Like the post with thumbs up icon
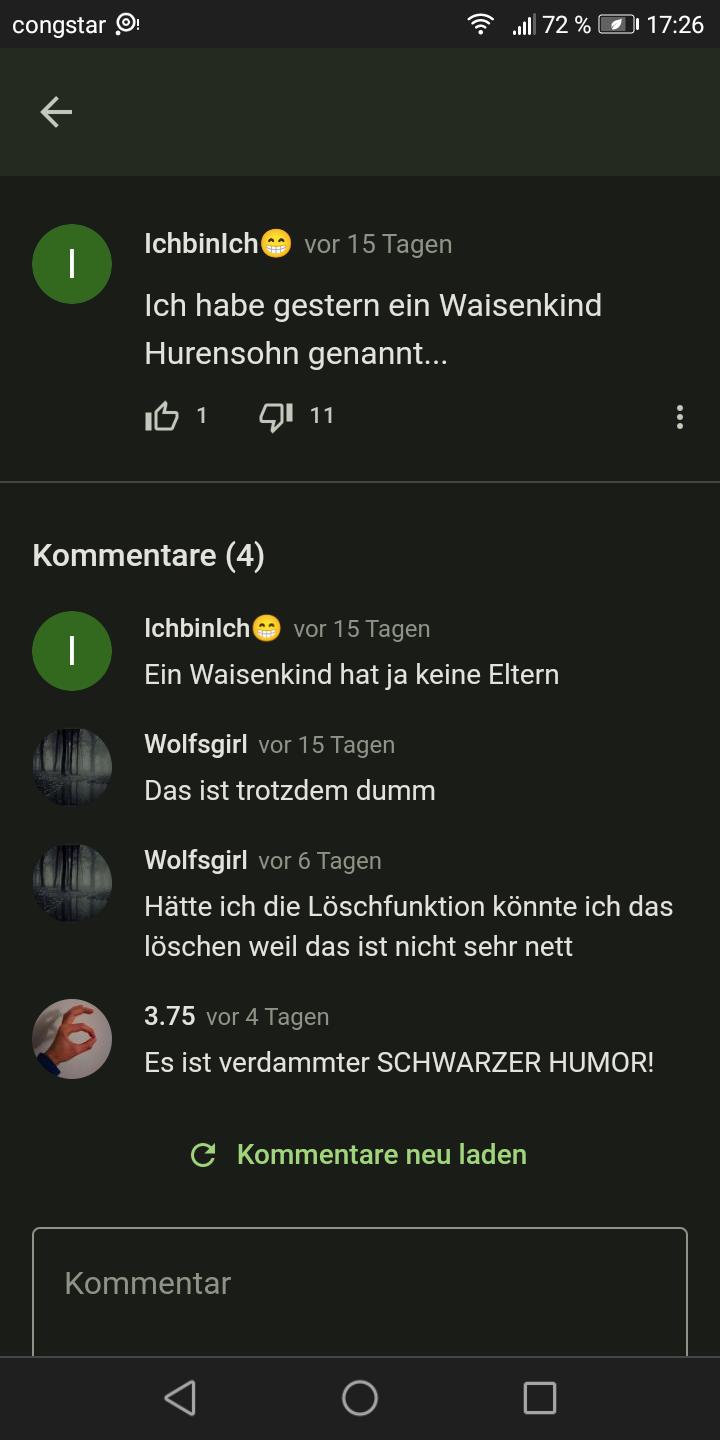 [x=162, y=416]
